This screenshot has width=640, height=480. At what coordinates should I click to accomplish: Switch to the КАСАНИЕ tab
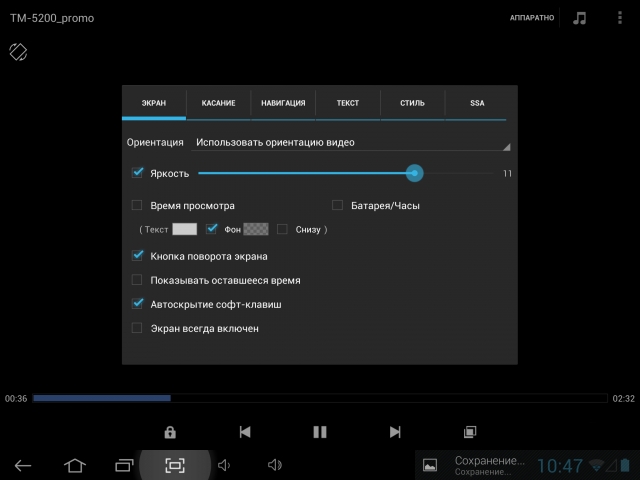[x=218, y=103]
